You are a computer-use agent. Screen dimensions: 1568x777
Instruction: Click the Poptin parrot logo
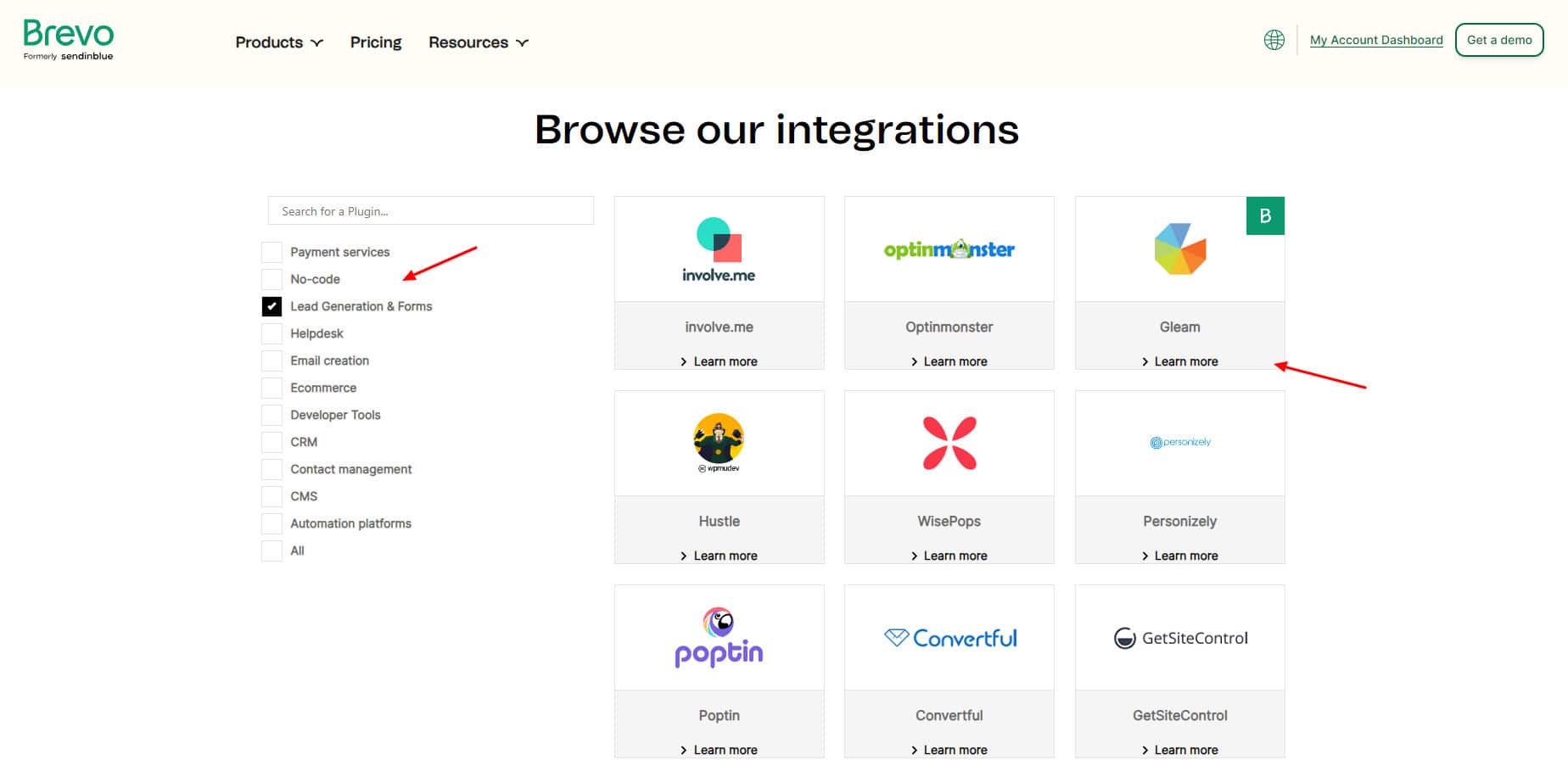[719, 638]
